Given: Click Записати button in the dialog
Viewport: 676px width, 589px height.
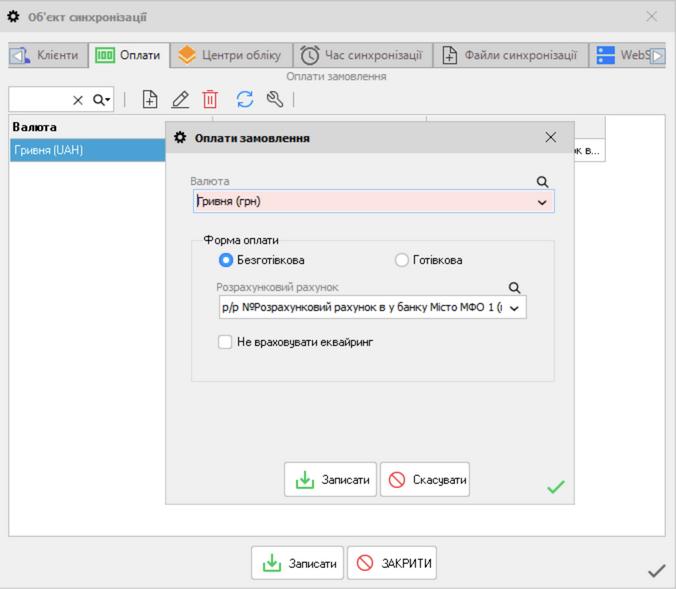Looking at the screenshot, I should pos(331,480).
